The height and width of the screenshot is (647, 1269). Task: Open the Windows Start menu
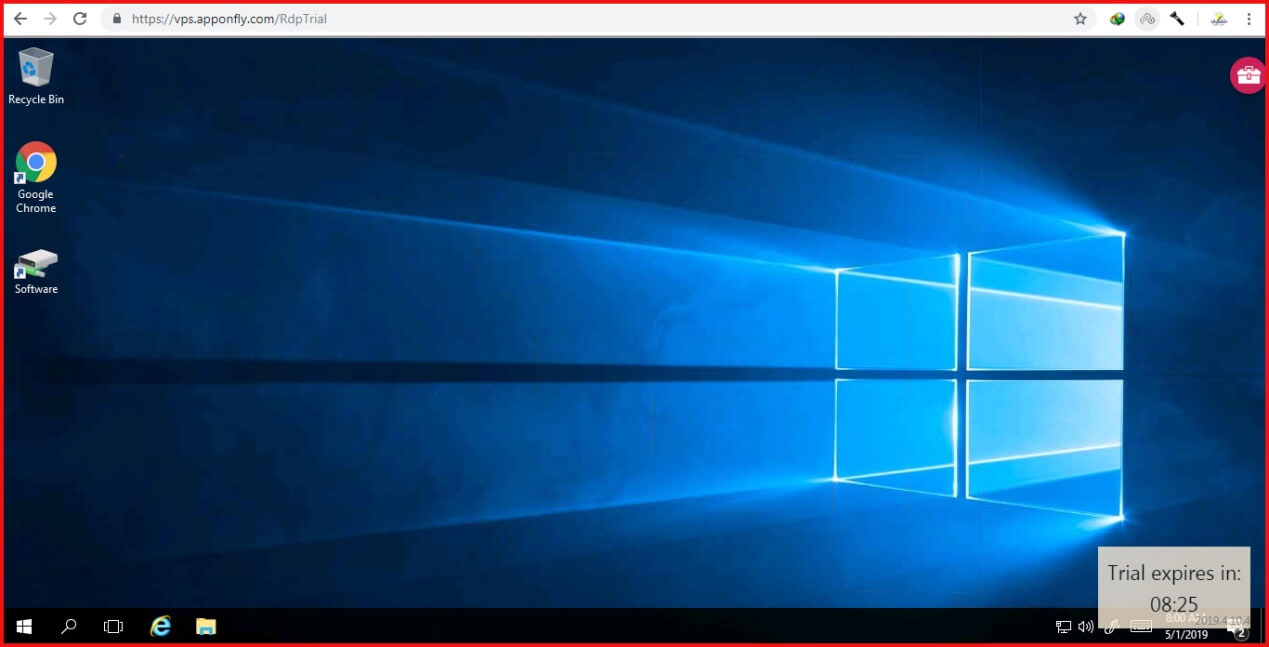coord(24,627)
